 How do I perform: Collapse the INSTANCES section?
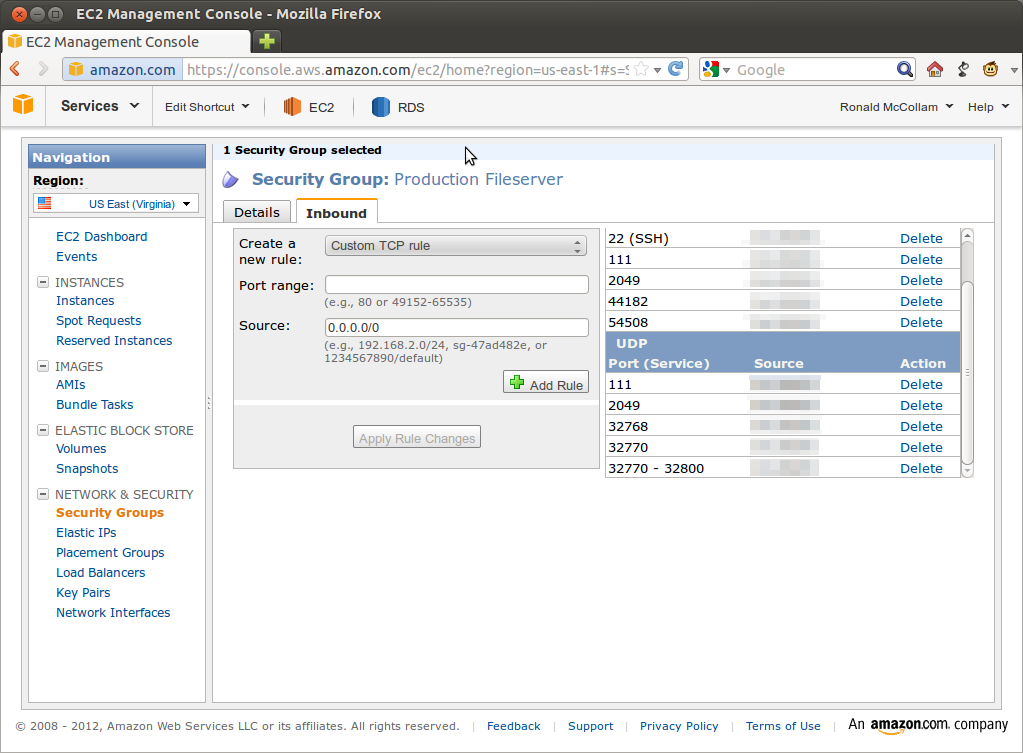[43, 282]
